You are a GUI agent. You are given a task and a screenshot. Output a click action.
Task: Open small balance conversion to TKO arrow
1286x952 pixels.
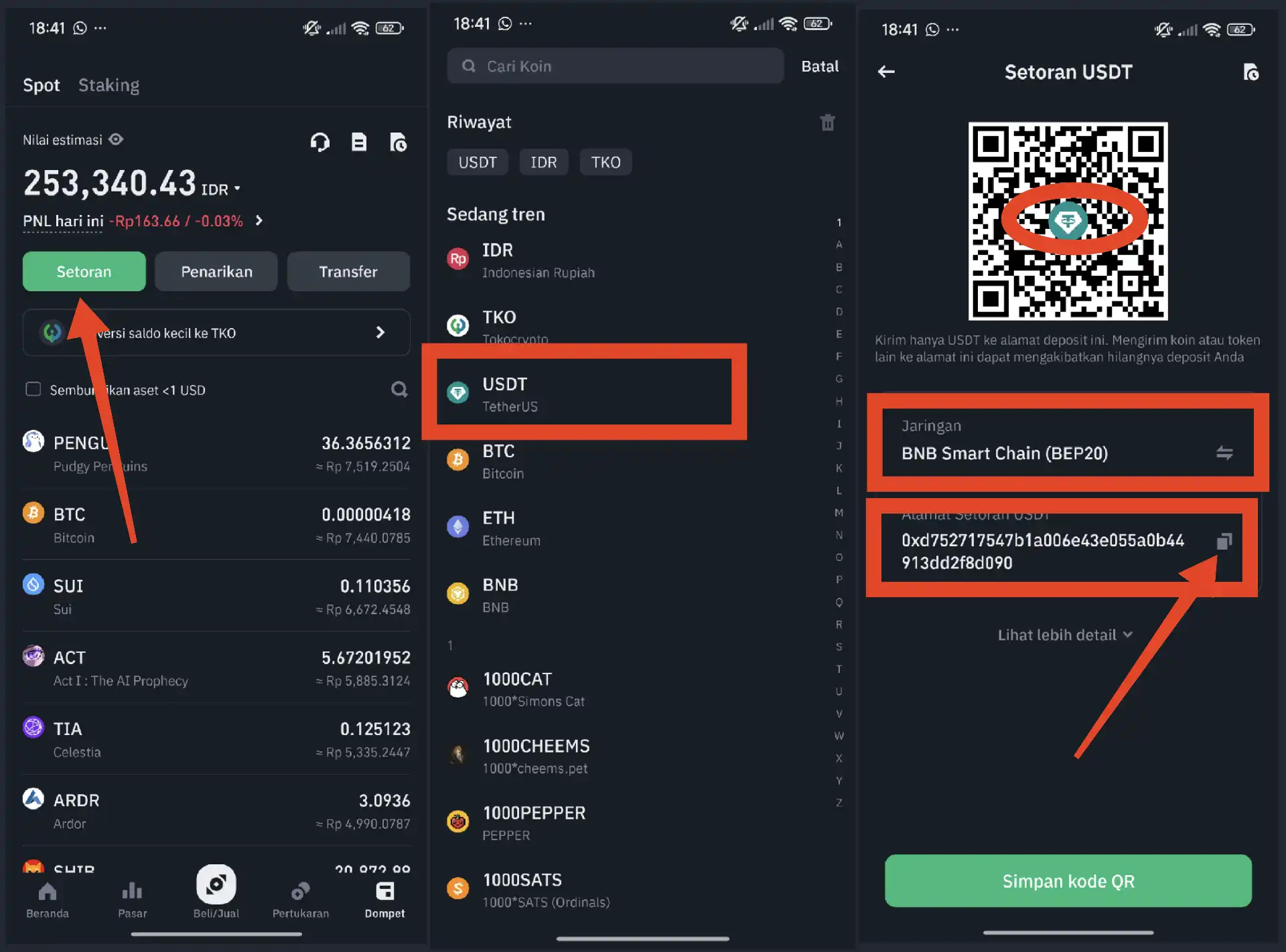[380, 332]
